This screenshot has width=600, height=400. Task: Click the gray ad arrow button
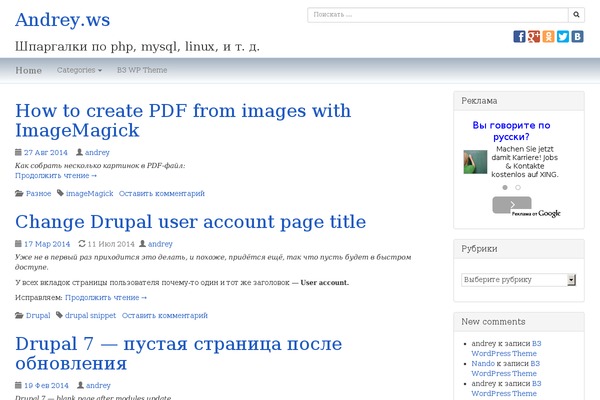[512, 205]
